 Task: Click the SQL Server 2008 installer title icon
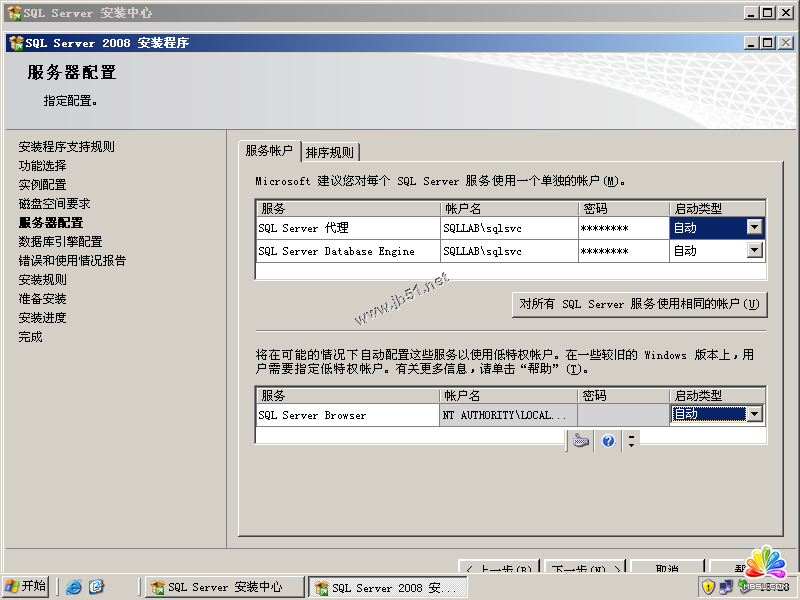15,43
